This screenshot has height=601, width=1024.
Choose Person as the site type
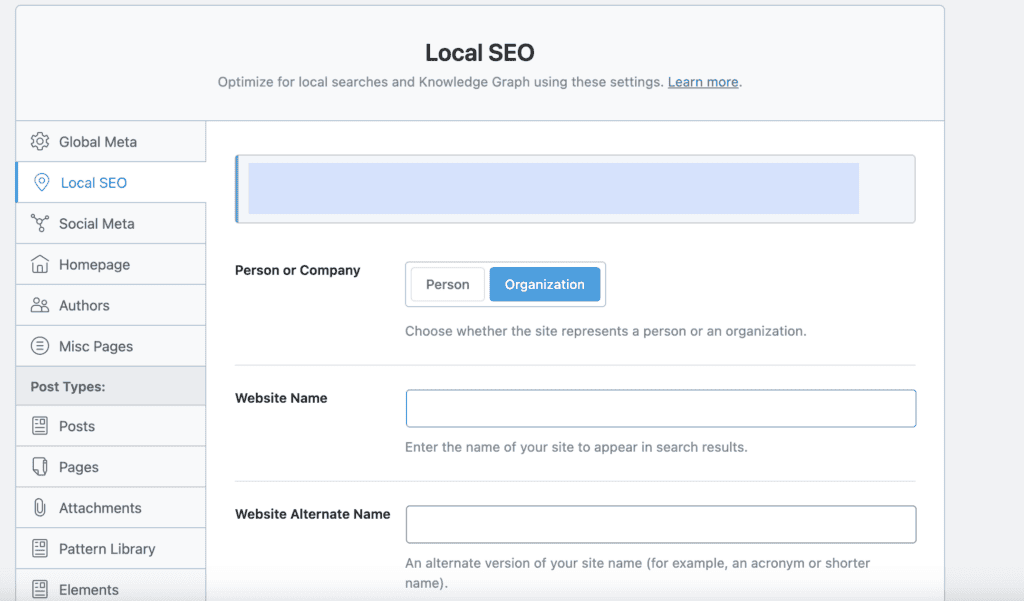coord(447,284)
